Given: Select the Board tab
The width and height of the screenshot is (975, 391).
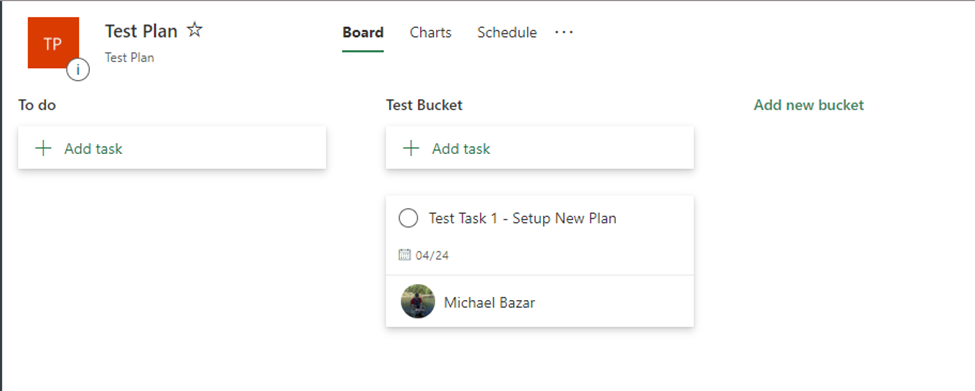Looking at the screenshot, I should (x=363, y=32).
